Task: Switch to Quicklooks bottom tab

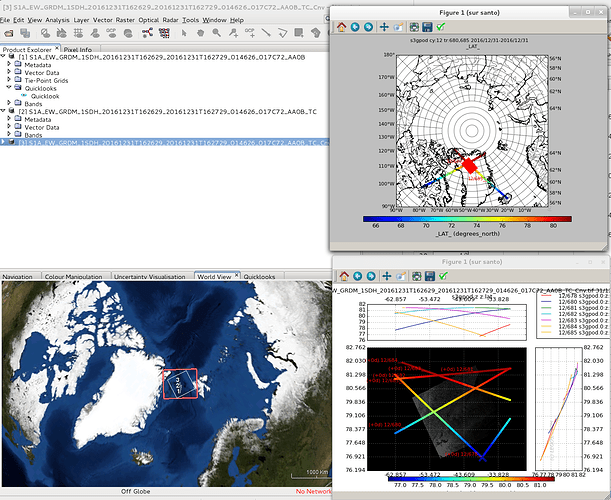Action: [x=259, y=277]
